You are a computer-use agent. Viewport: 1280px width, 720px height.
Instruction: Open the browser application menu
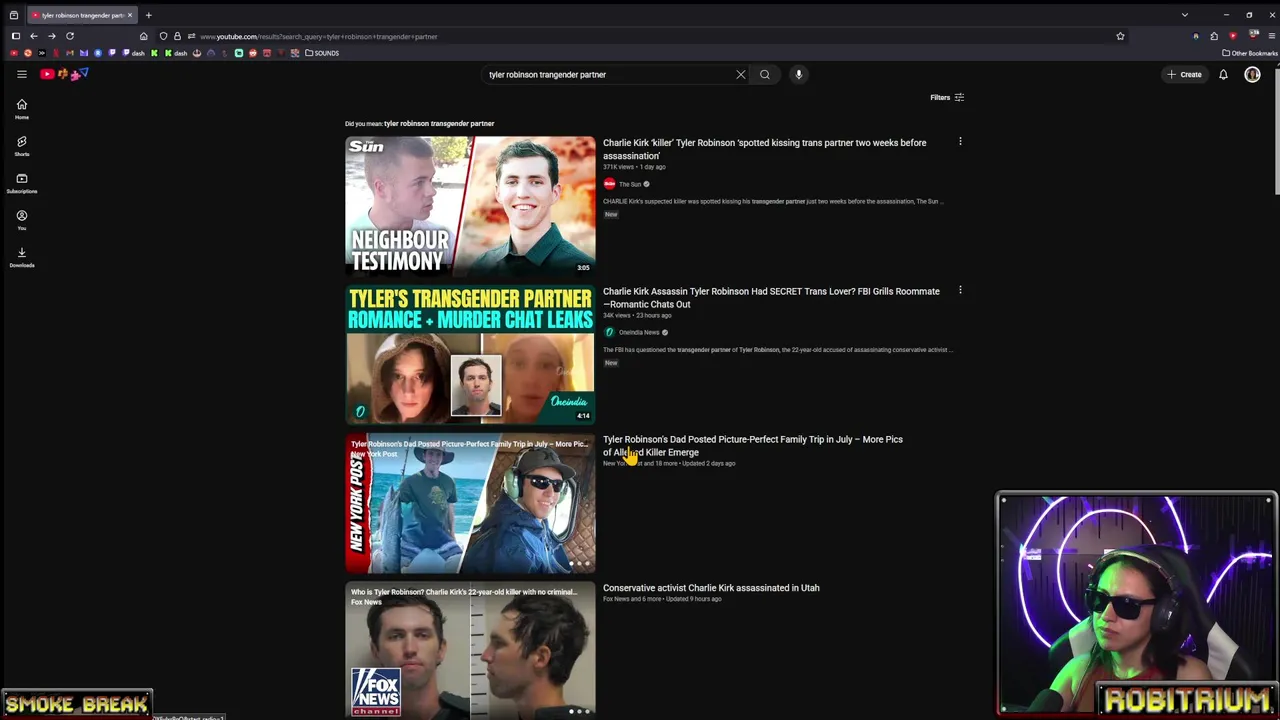(x=1271, y=36)
